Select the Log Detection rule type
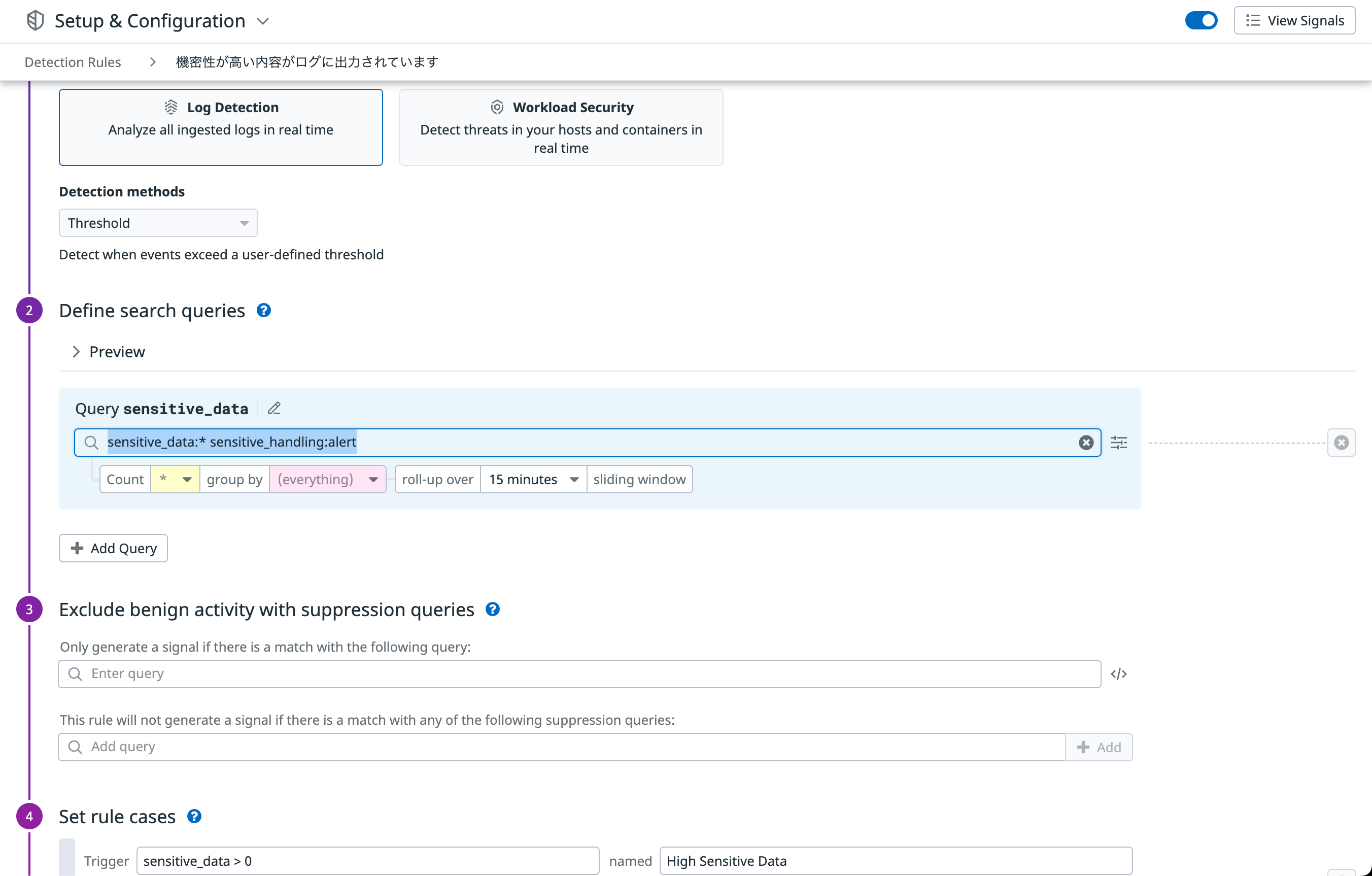Viewport: 1372px width, 876px height. tap(221, 127)
